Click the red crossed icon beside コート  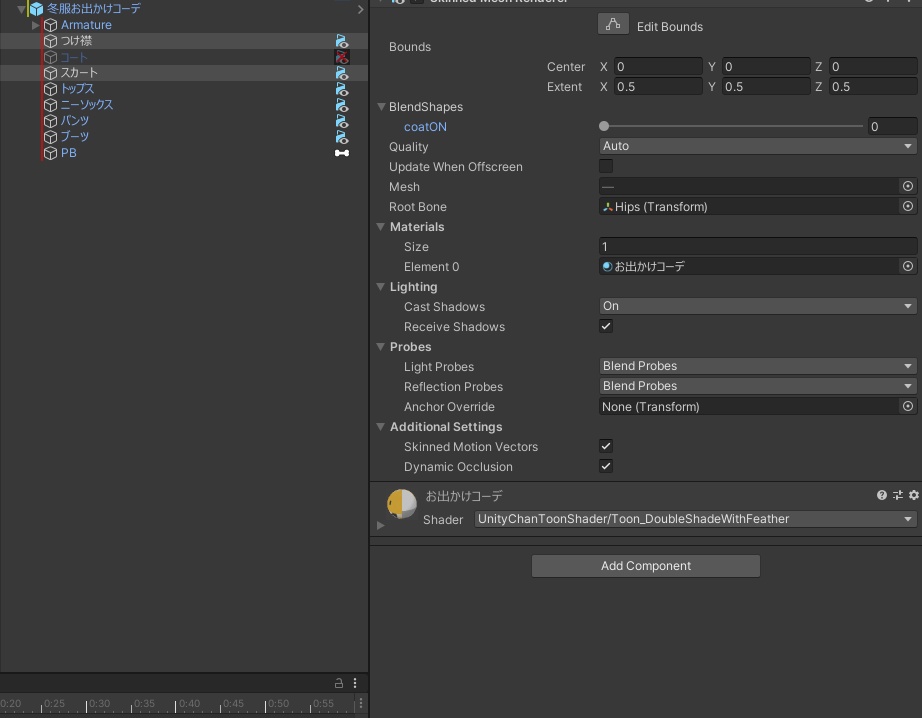(342, 57)
